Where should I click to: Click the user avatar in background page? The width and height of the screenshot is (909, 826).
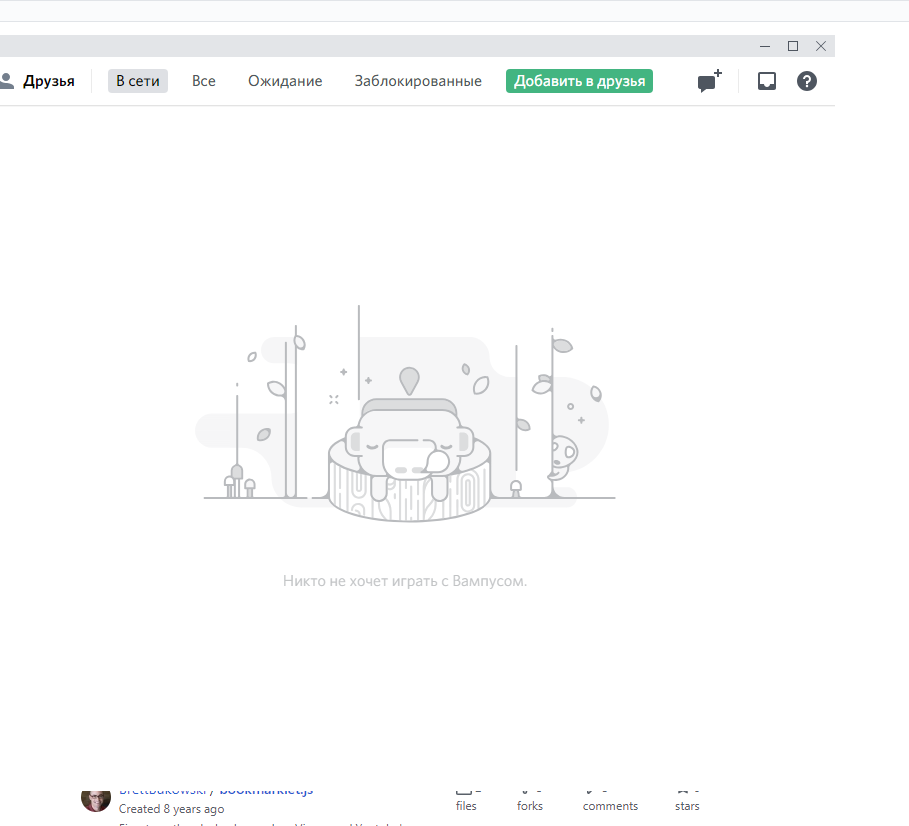96,800
